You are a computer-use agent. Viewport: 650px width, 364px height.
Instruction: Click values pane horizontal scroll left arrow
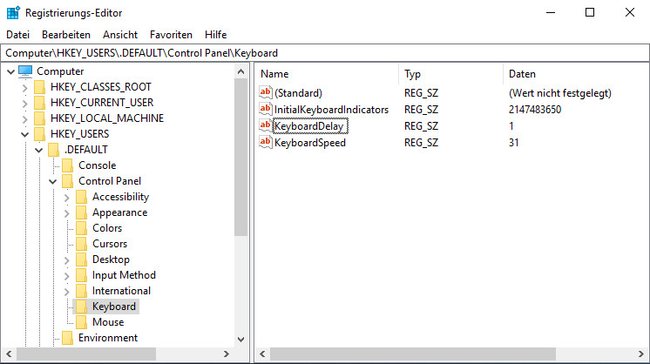tap(262, 354)
